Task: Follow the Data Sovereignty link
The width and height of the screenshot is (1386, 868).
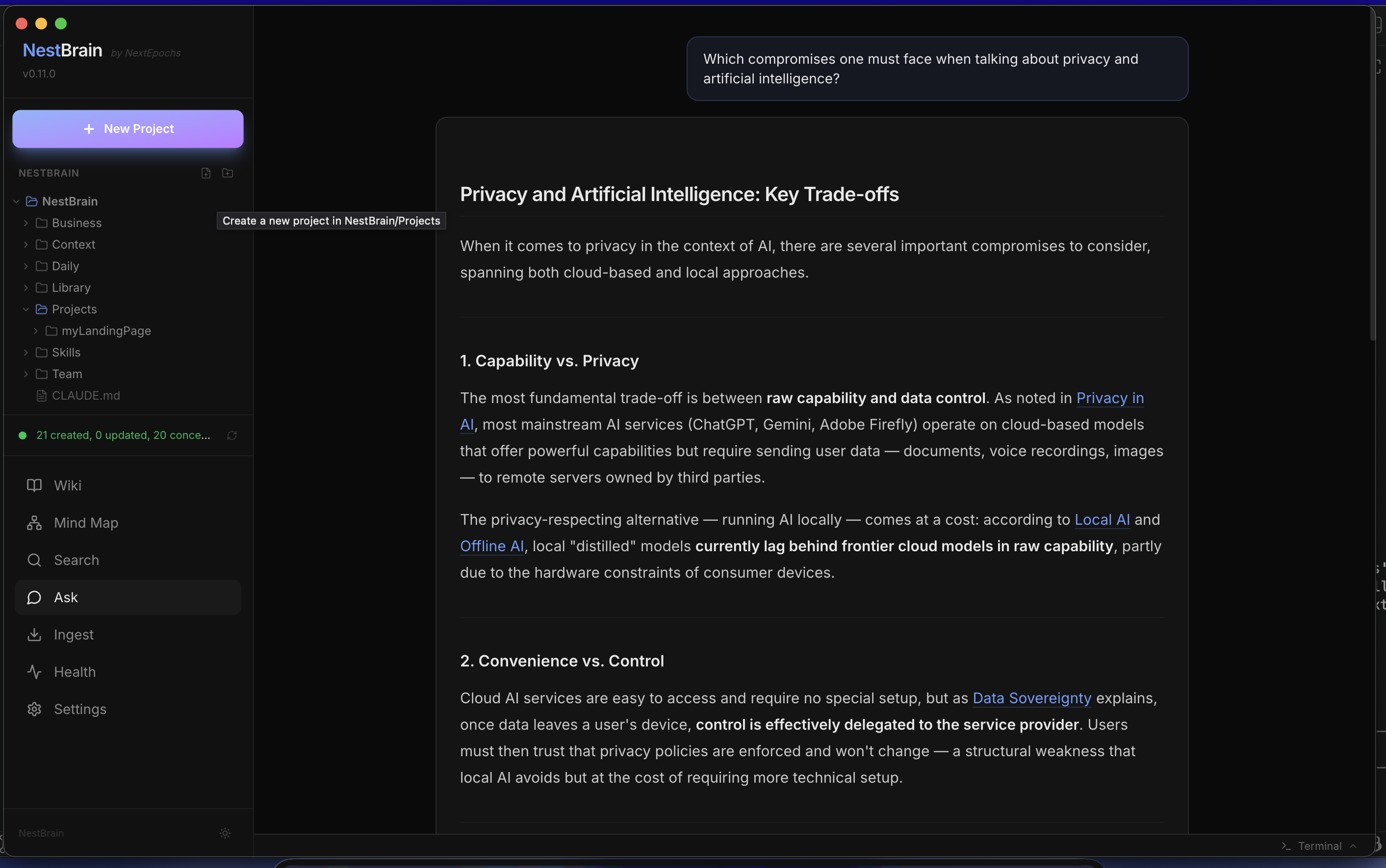Action: (x=1032, y=698)
